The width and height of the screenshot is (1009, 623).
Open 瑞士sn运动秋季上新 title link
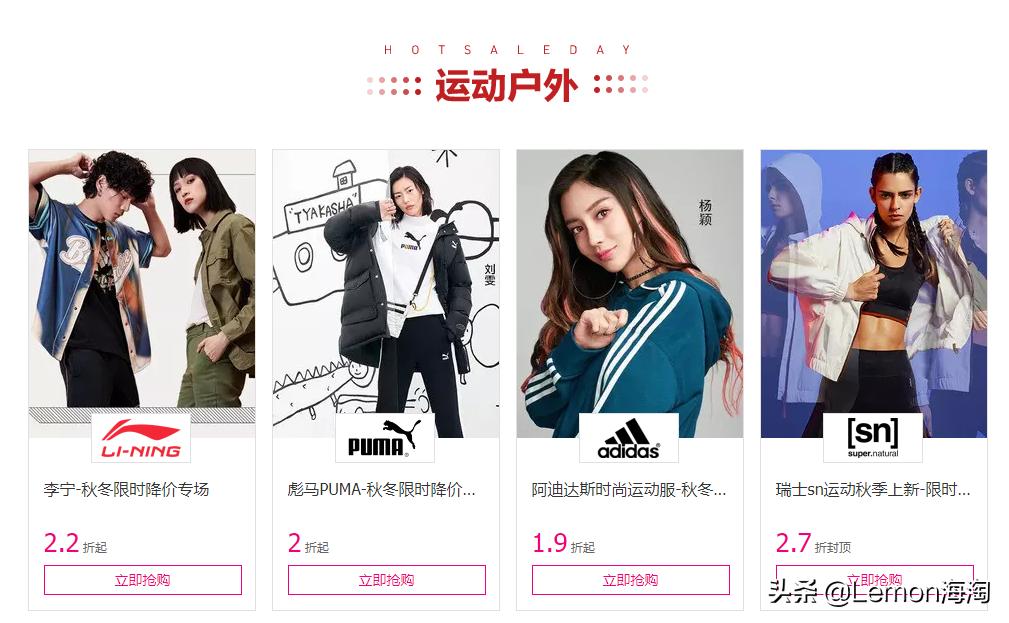[x=873, y=490]
